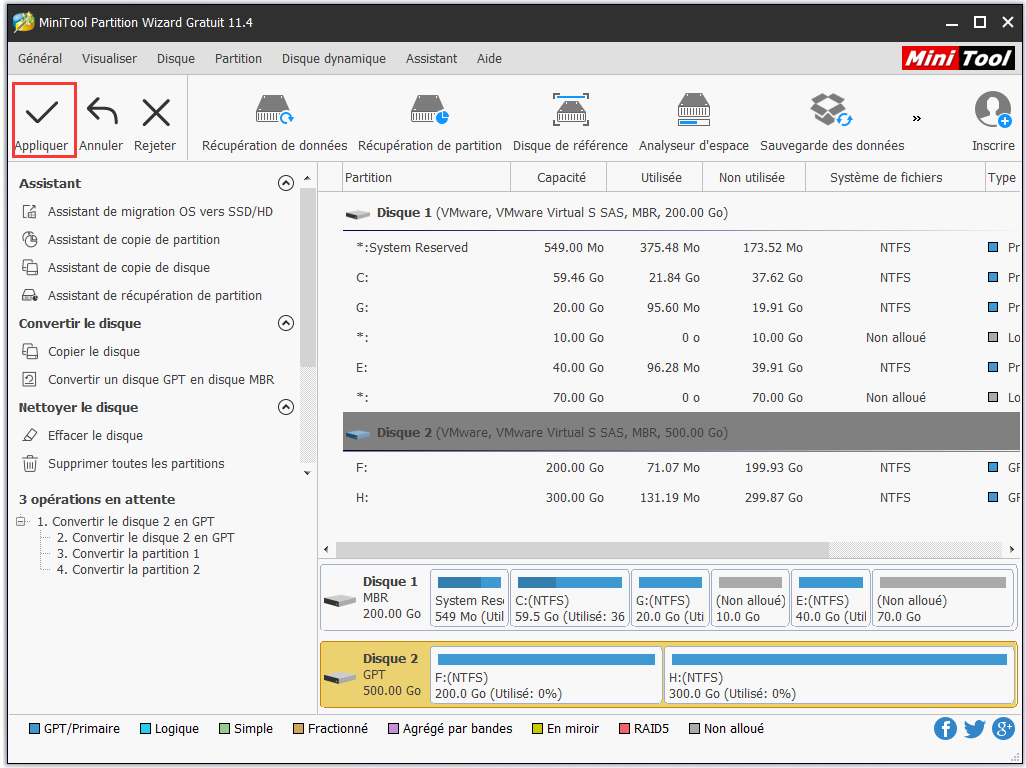Open the Google Plus share icon

pos(1003,729)
